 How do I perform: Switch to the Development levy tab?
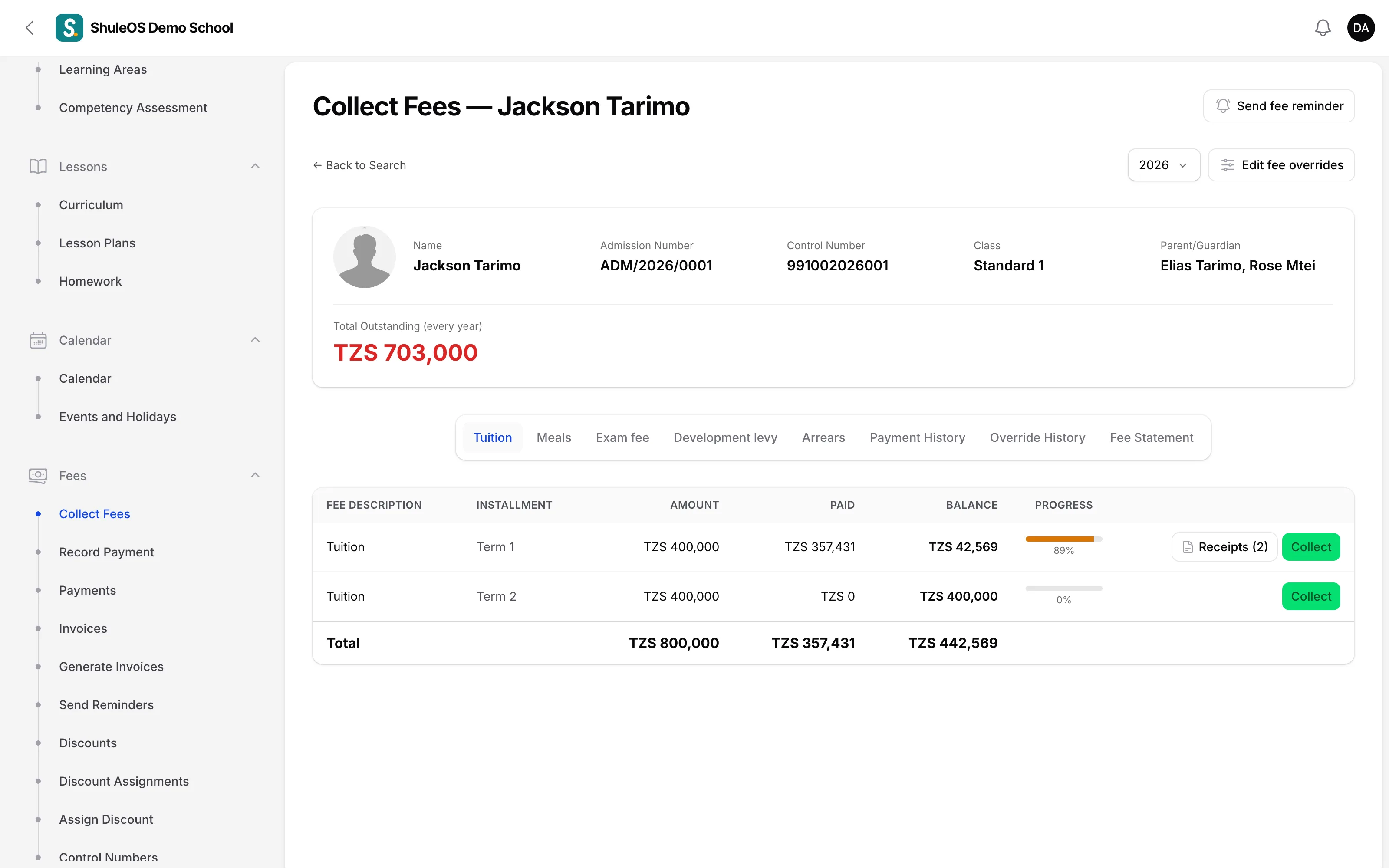coord(725,437)
